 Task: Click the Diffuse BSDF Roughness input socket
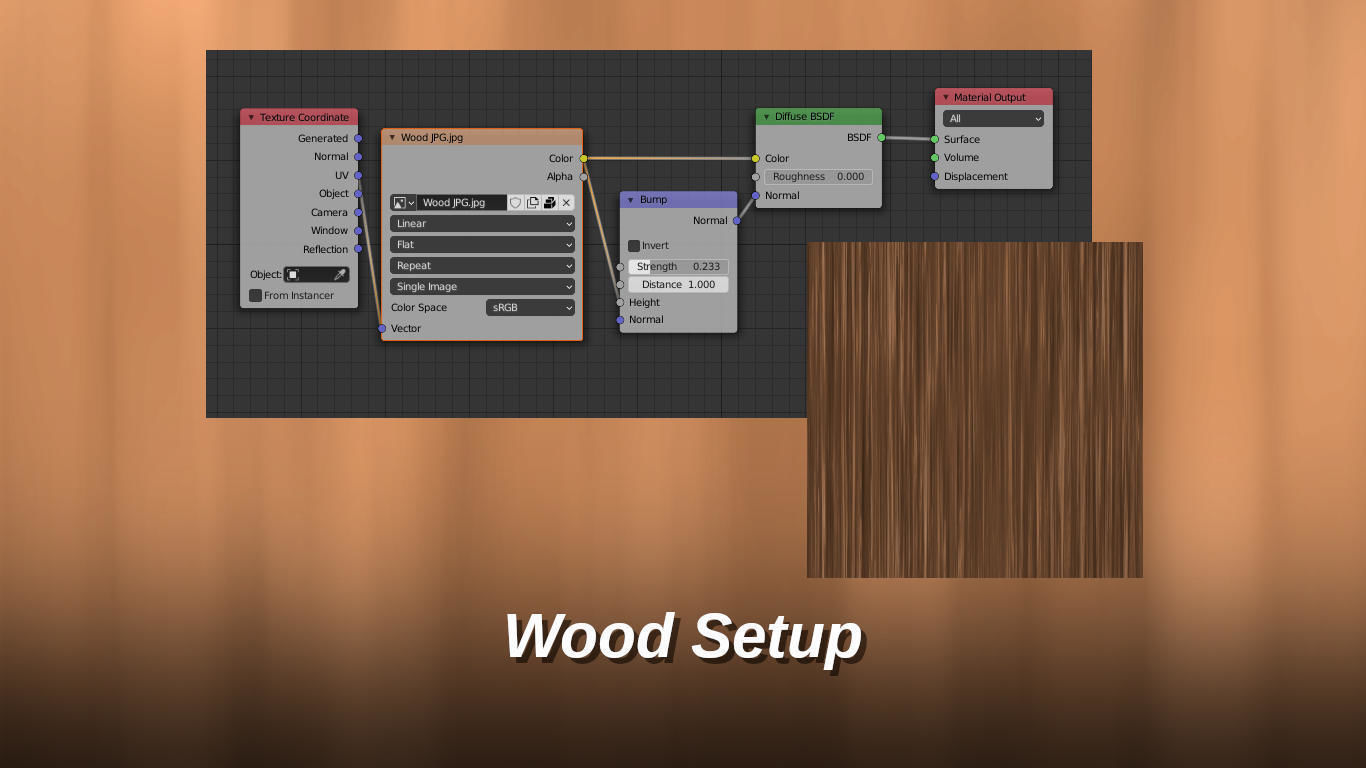coord(756,177)
